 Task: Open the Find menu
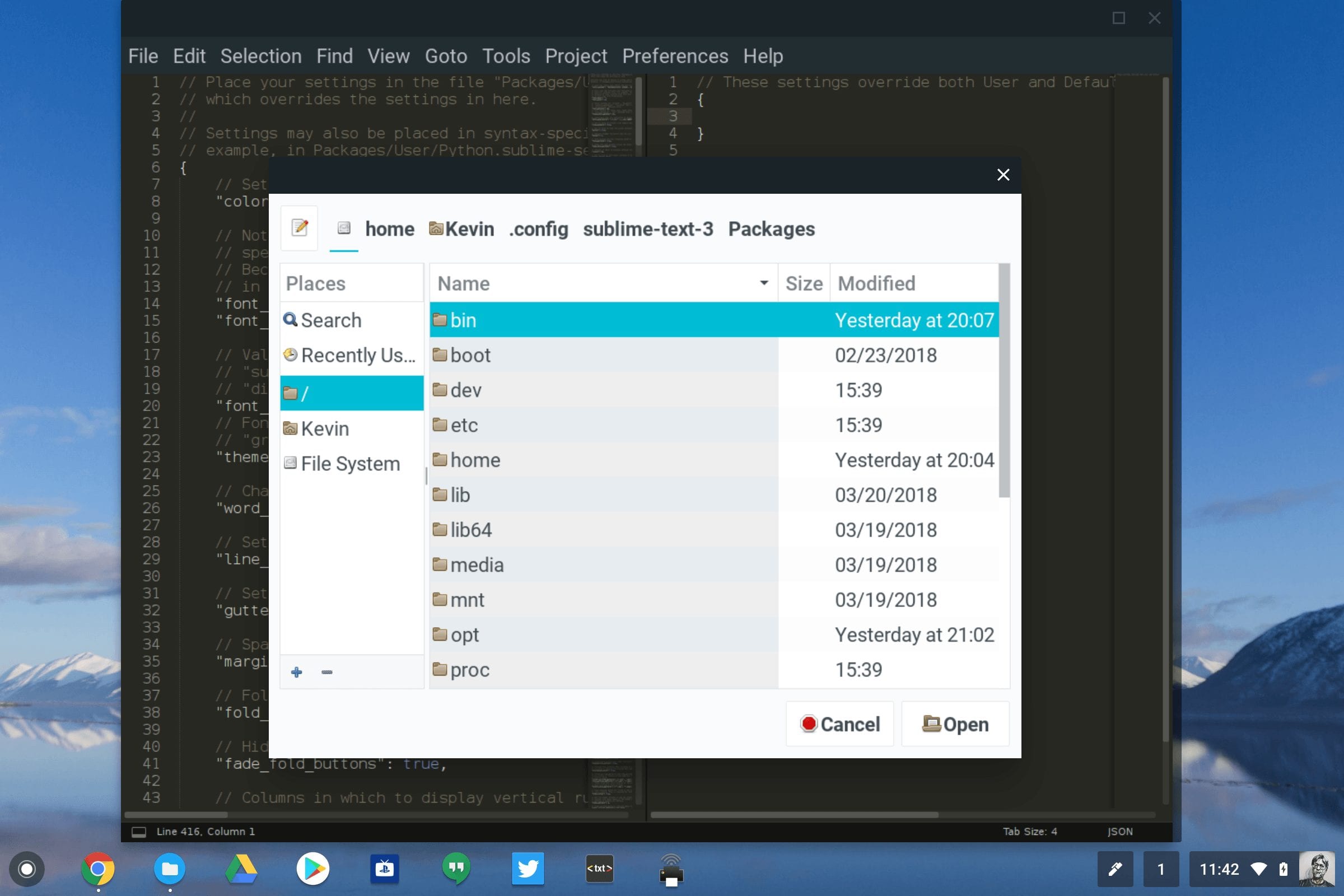coord(335,56)
